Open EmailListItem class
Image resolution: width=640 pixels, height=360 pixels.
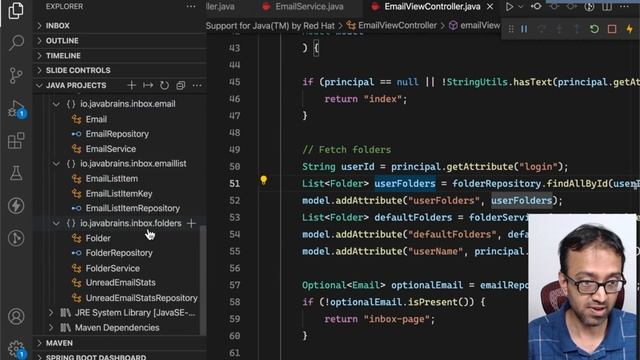point(111,179)
